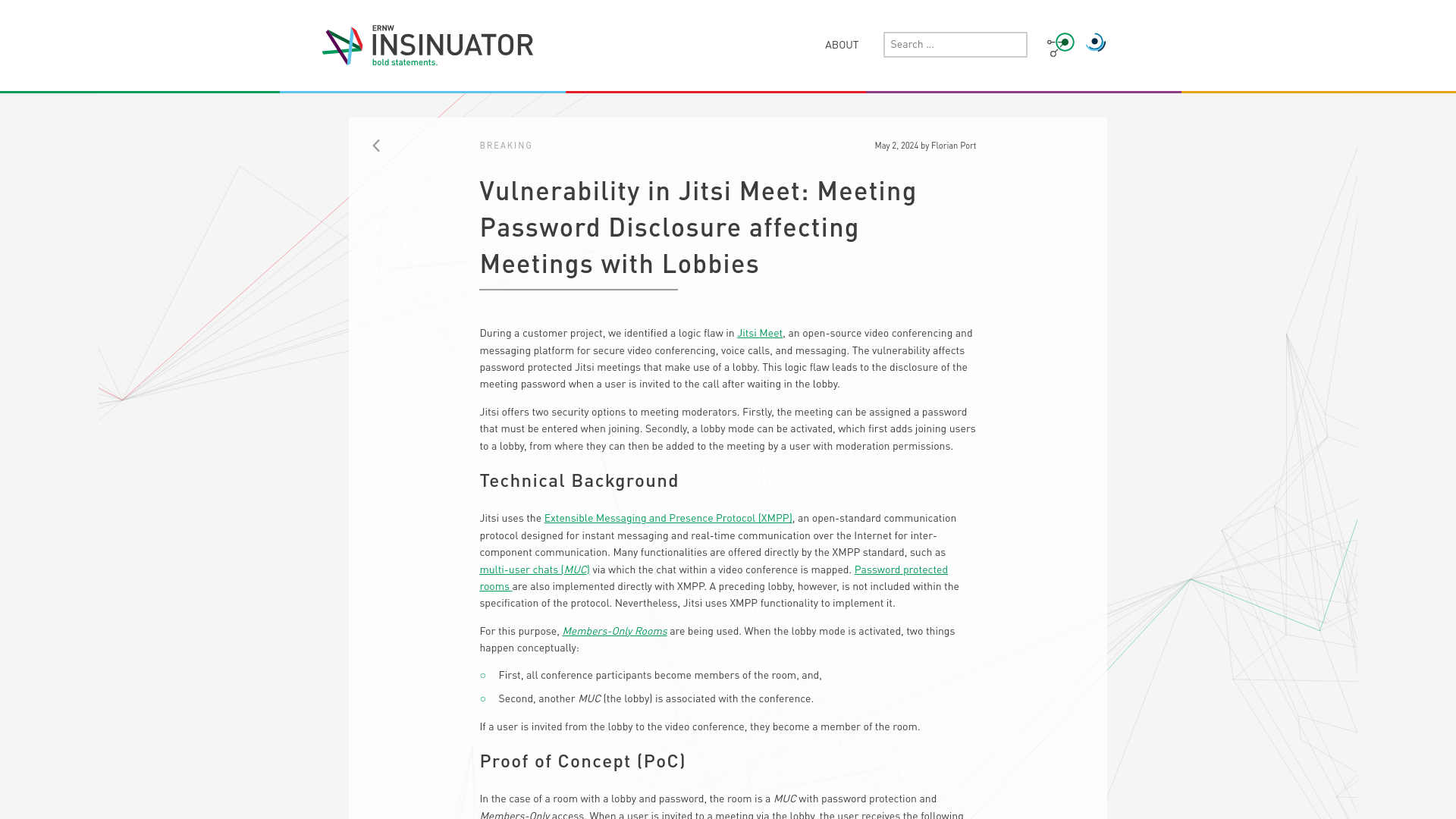Image resolution: width=1456 pixels, height=819 pixels.
Task: Click the Florian Port author name link
Action: (953, 145)
